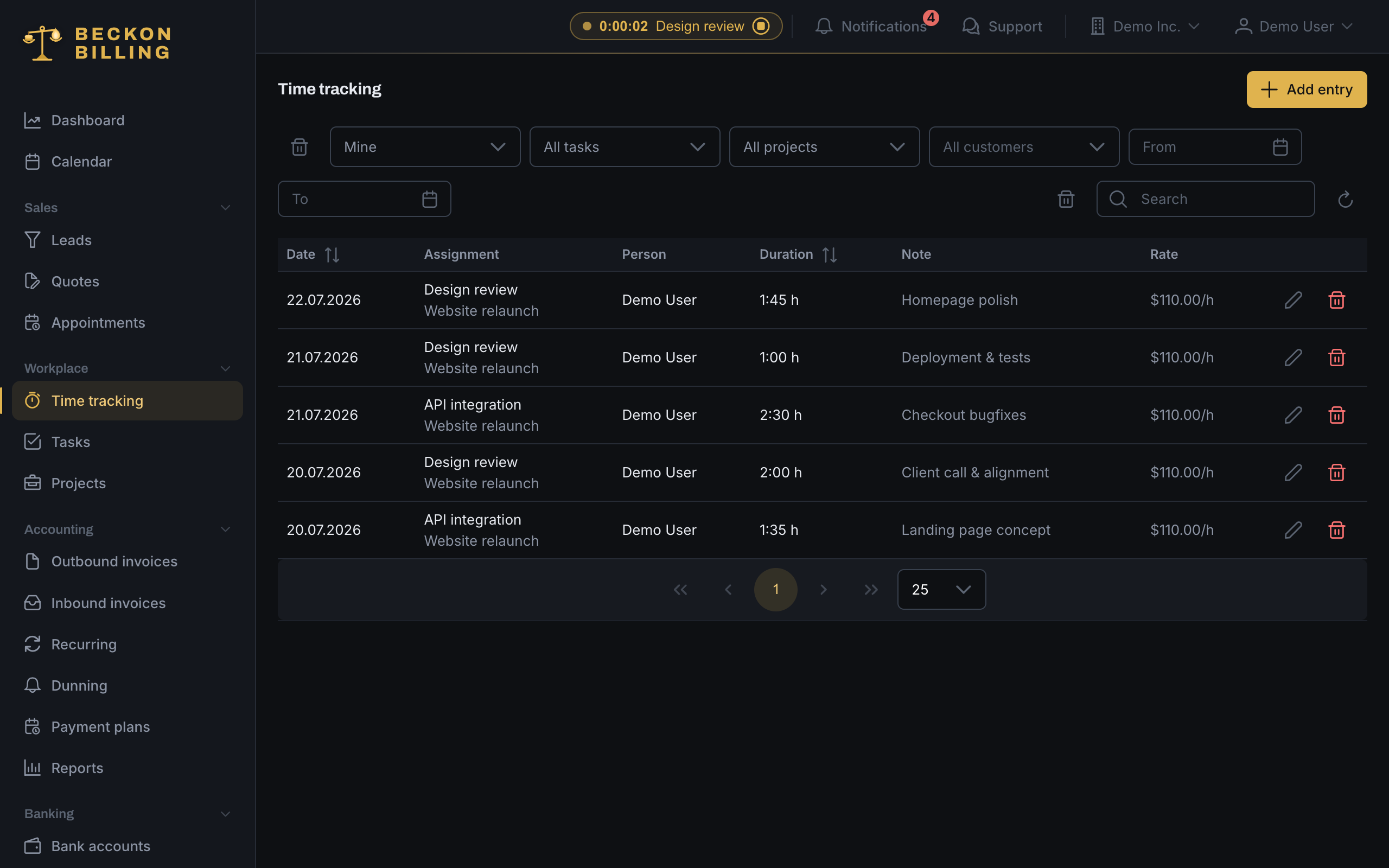
Task: Go to first page of results
Action: coord(680,590)
